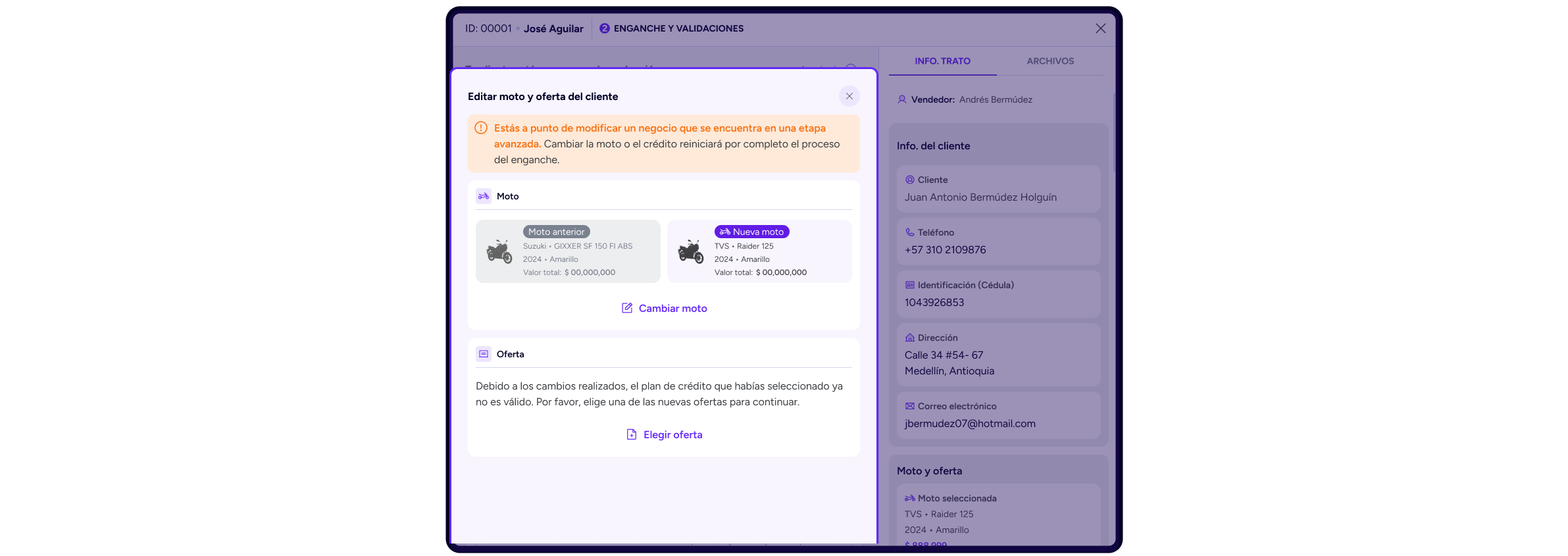Click the ID: 00001 text
Screen dimensions: 1568x556
pos(488,28)
